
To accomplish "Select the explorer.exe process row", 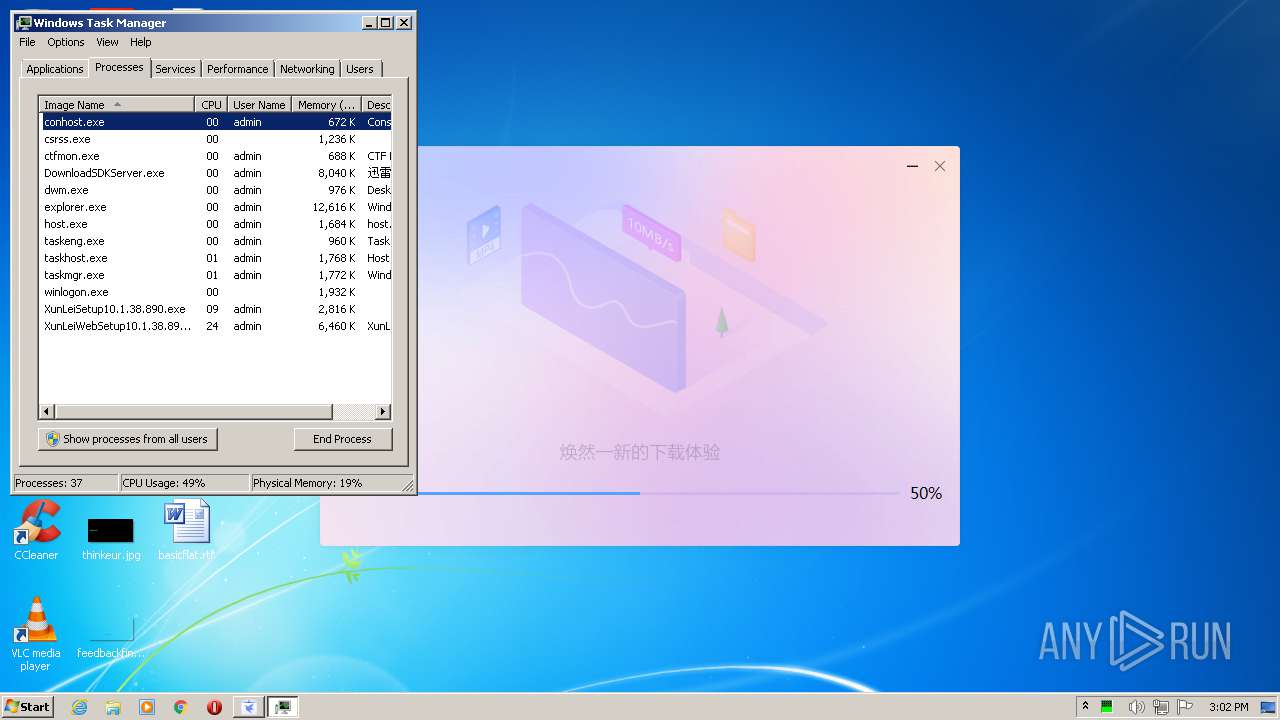I will click(215, 207).
